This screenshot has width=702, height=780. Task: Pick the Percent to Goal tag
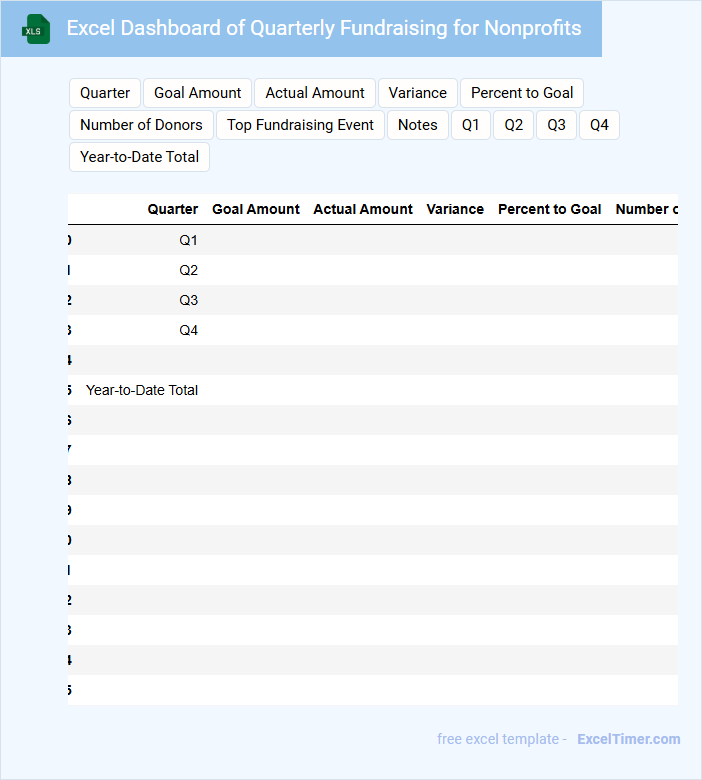coord(522,93)
